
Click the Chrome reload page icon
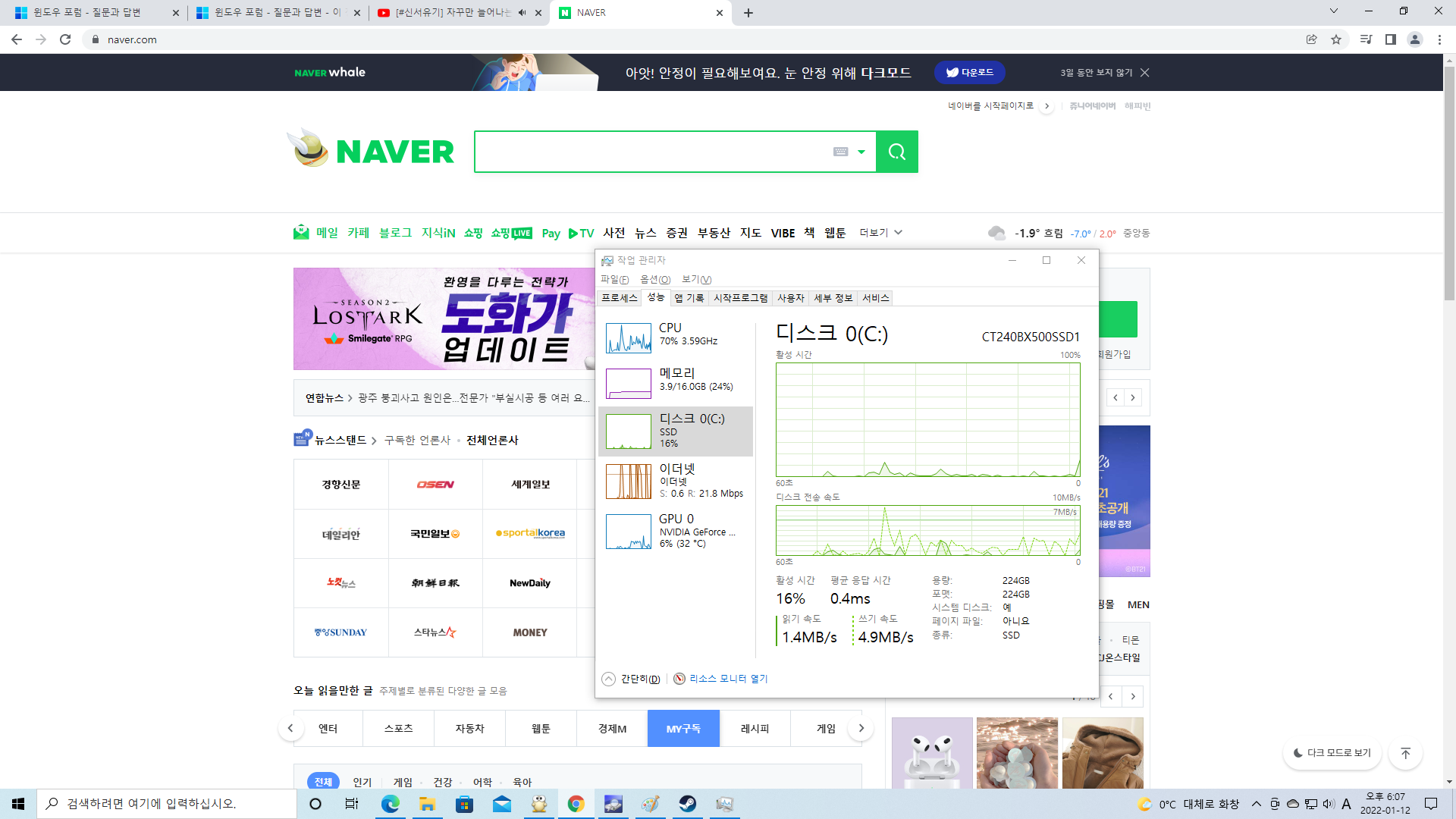(65, 39)
